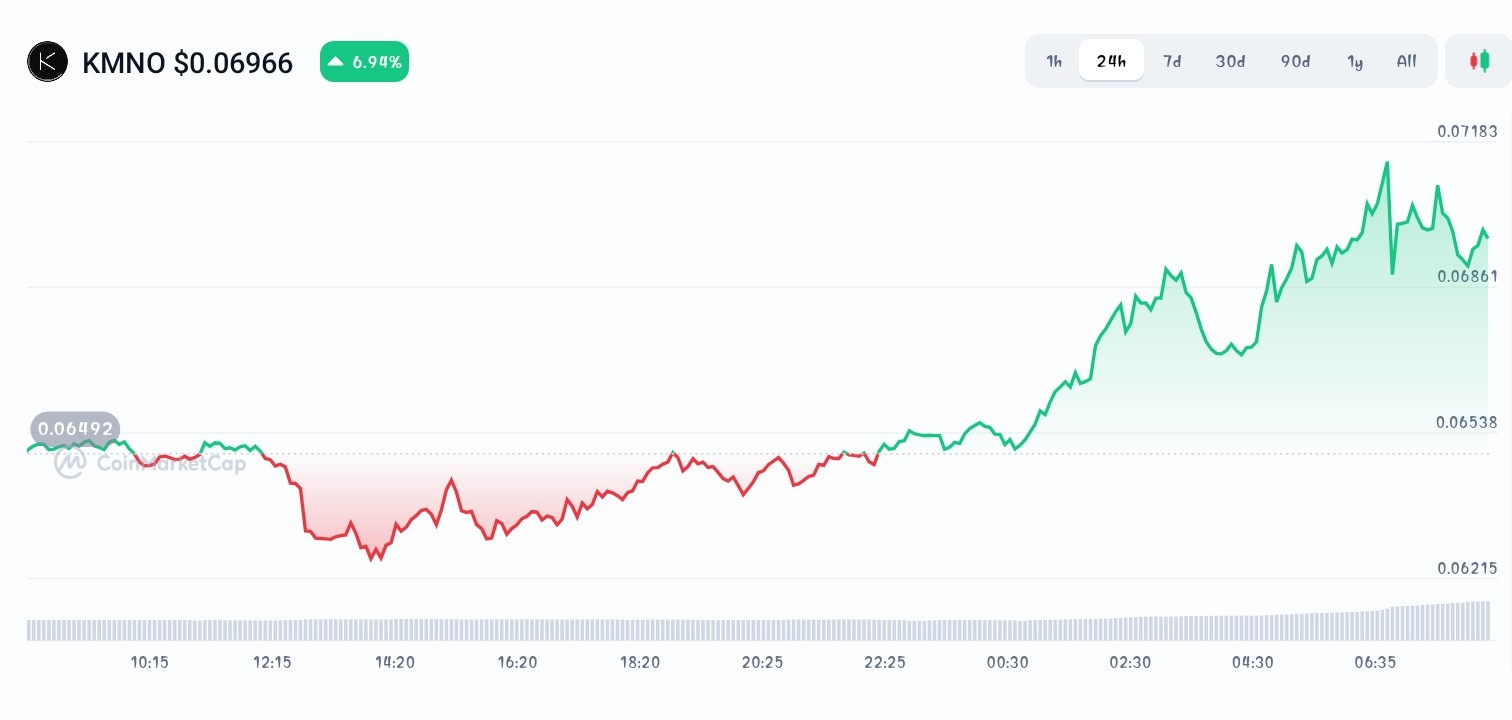
Task: Click the 0.06492 price tooltip marker
Action: tap(74, 428)
